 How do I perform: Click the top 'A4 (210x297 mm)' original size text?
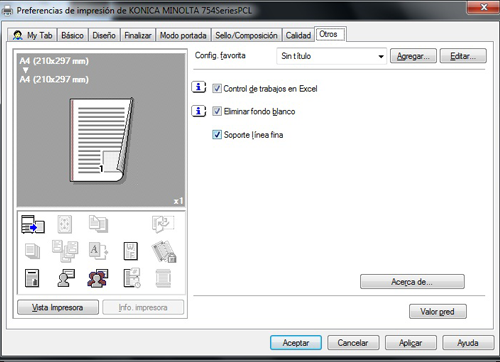pos(54,61)
